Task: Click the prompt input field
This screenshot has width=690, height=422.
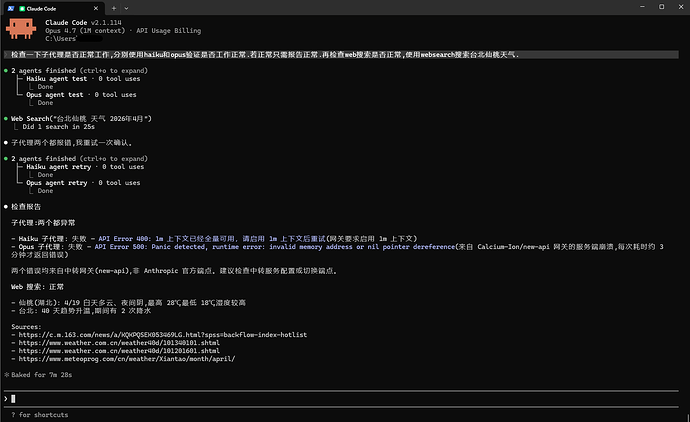Action: pyautogui.click(x=341, y=399)
